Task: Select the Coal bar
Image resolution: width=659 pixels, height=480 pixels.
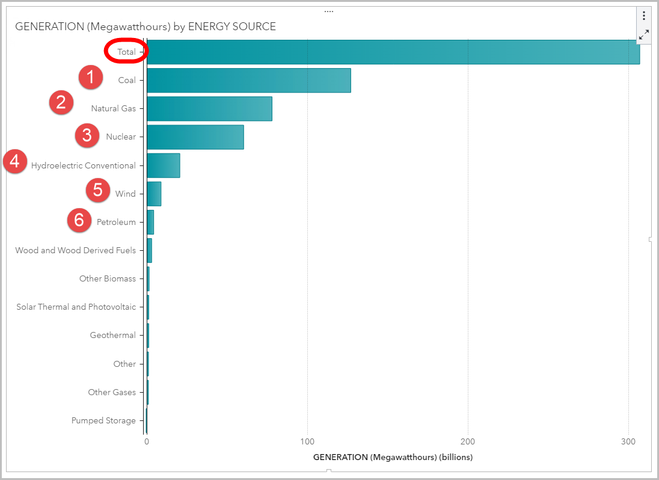Action: tap(249, 80)
